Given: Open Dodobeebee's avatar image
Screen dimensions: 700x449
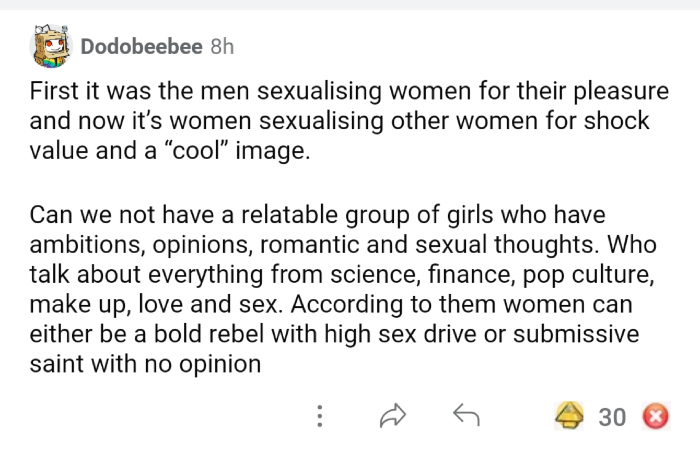Looking at the screenshot, I should coord(50,46).
